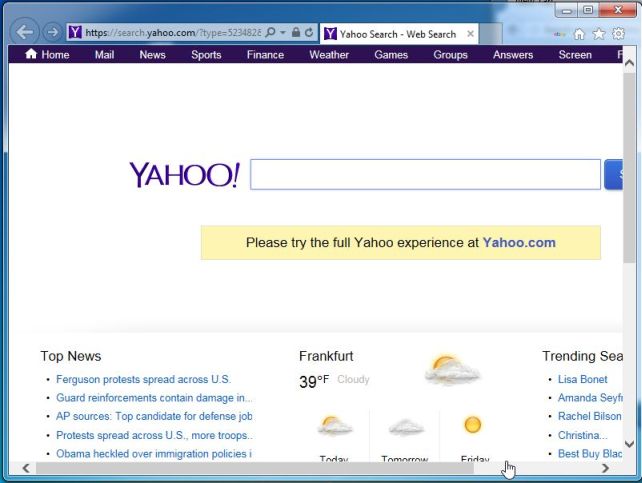Image resolution: width=642 pixels, height=483 pixels.
Task: Click the Yahoo favicon in address bar
Action: tap(75, 32)
